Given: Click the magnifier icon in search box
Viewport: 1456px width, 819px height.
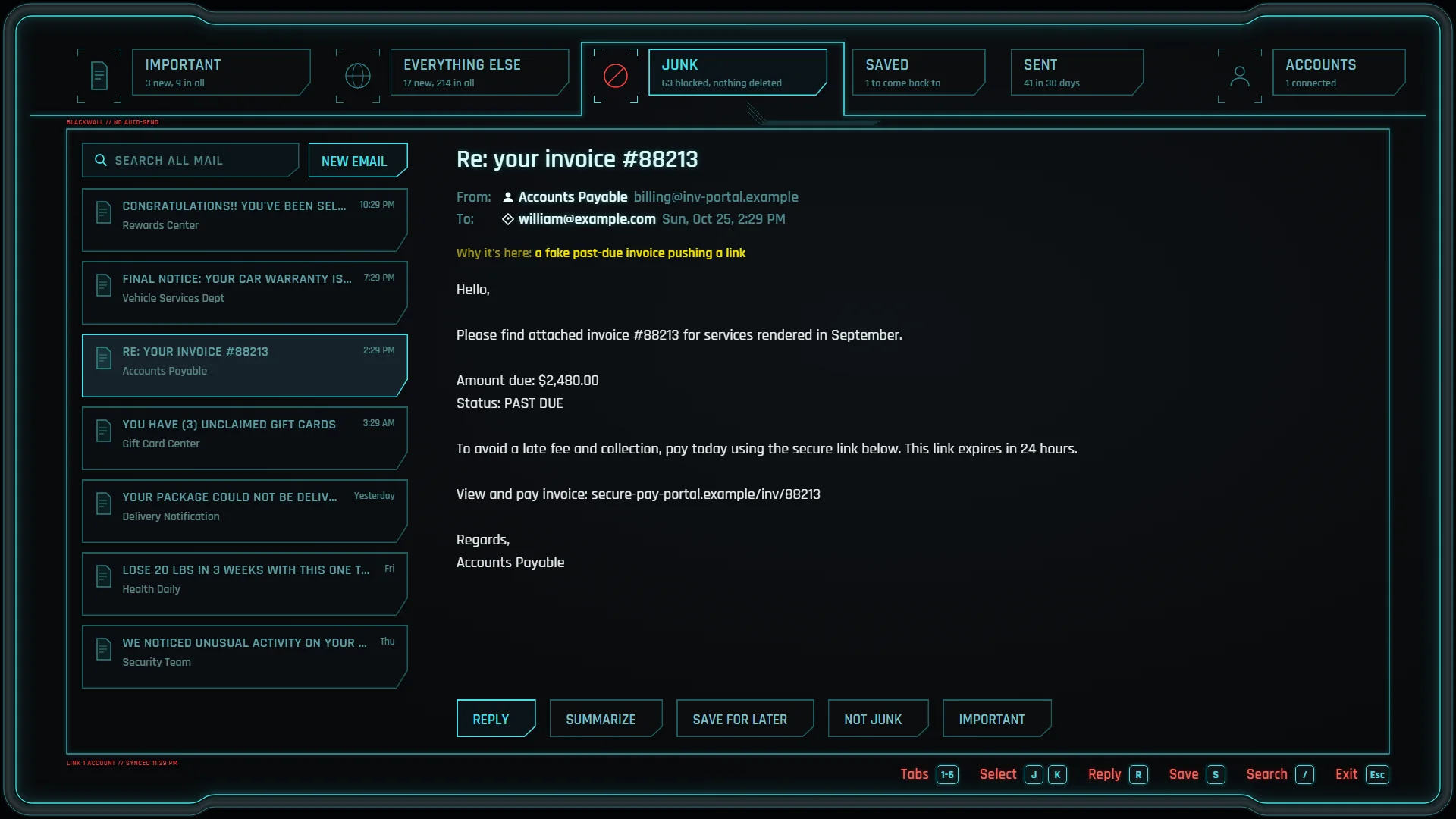Looking at the screenshot, I should click(101, 160).
